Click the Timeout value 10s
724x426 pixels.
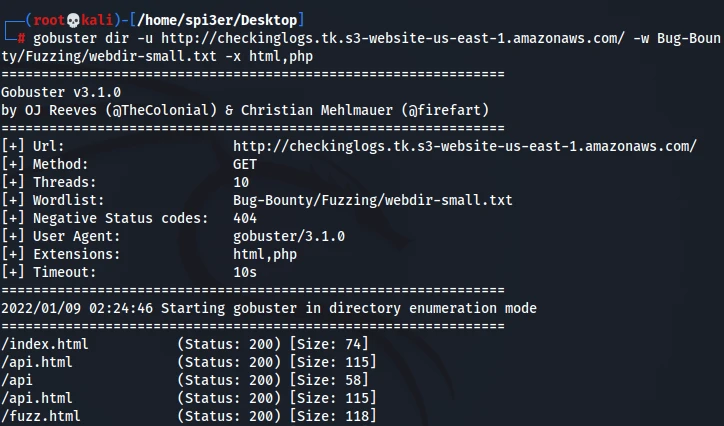pyautogui.click(x=245, y=272)
